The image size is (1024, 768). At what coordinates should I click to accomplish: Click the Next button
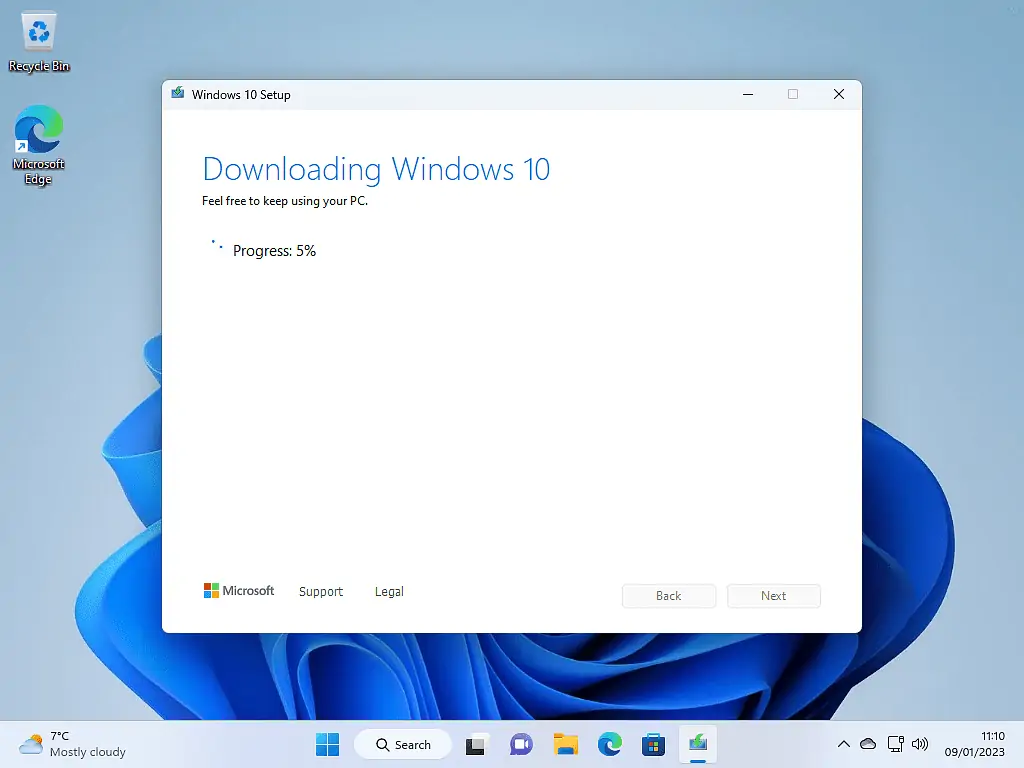(x=773, y=595)
